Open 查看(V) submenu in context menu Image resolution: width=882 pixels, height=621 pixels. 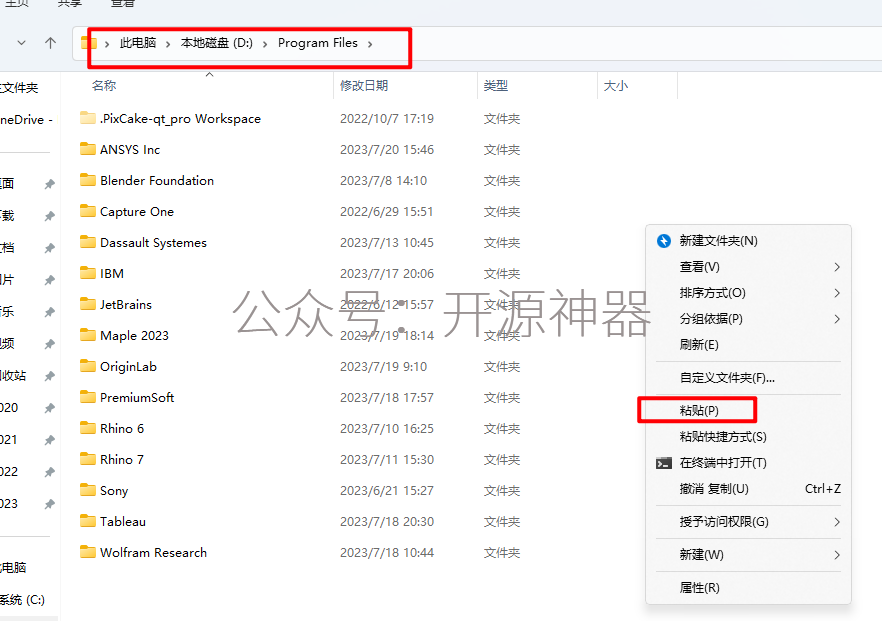point(748,267)
